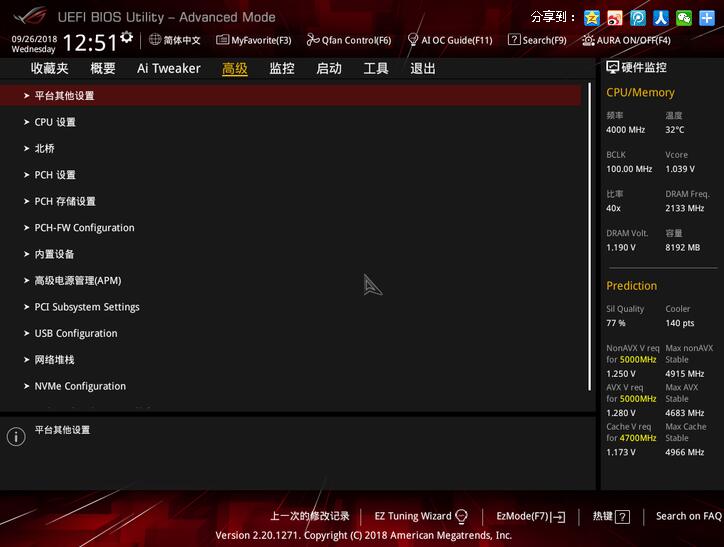Screen dimensions: 724x547
Task: Click the AI OC Guide bulb icon
Action: [x=413, y=40]
